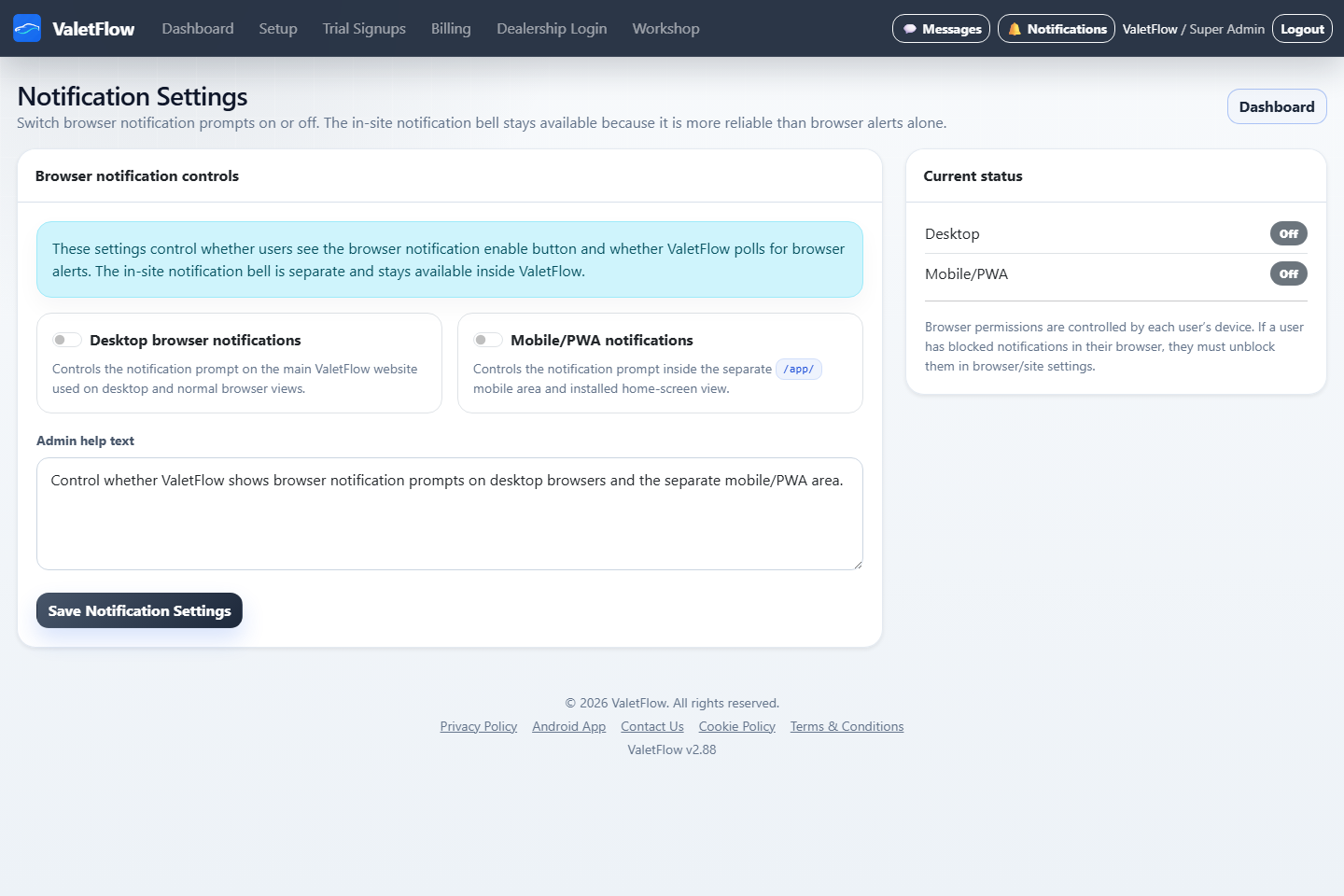This screenshot has width=1344, height=896.
Task: Open Billing in top navigation
Action: point(451,29)
